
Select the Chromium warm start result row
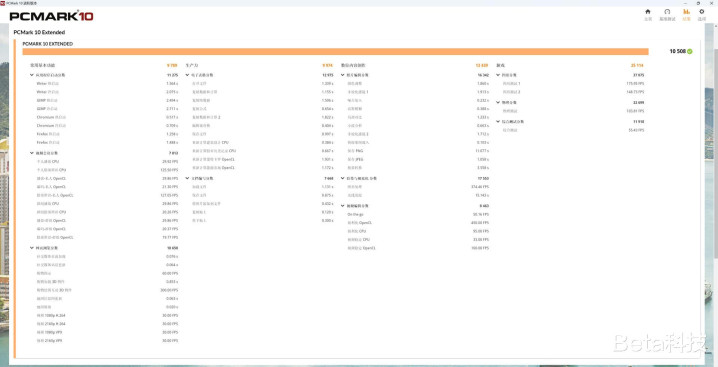tap(107, 126)
